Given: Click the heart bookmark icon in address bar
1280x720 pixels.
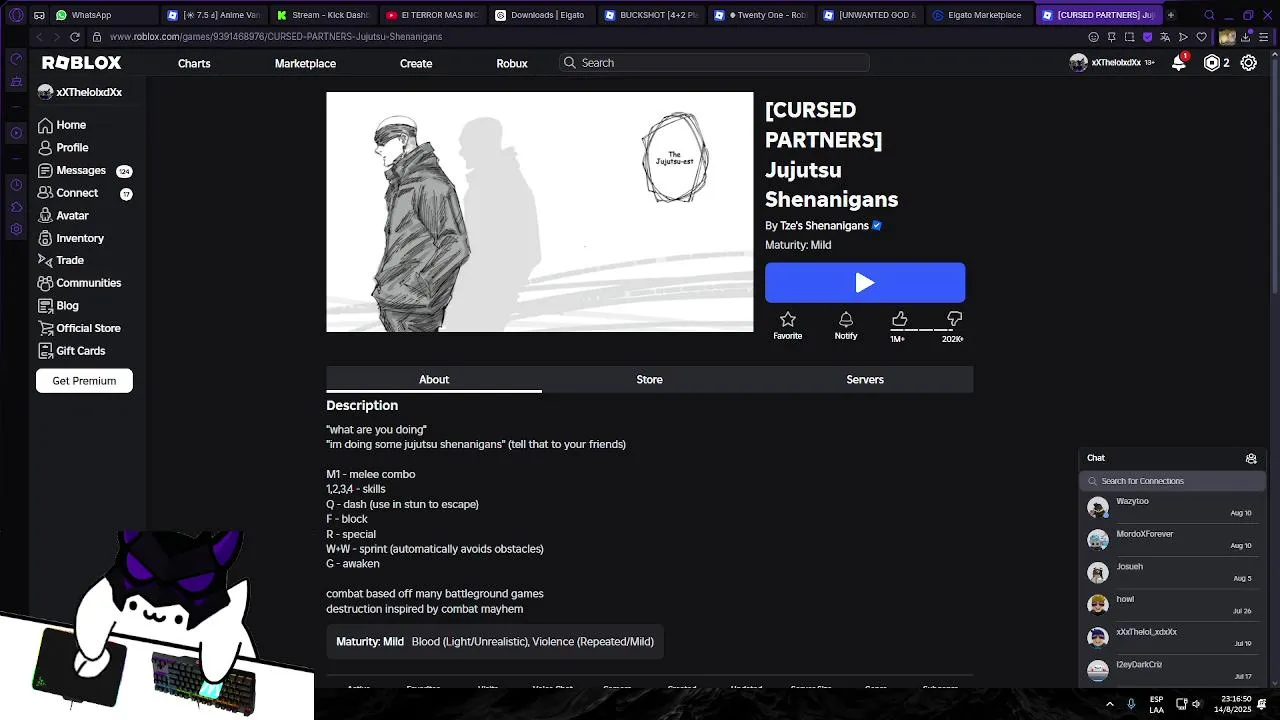Looking at the screenshot, I should [x=1201, y=36].
